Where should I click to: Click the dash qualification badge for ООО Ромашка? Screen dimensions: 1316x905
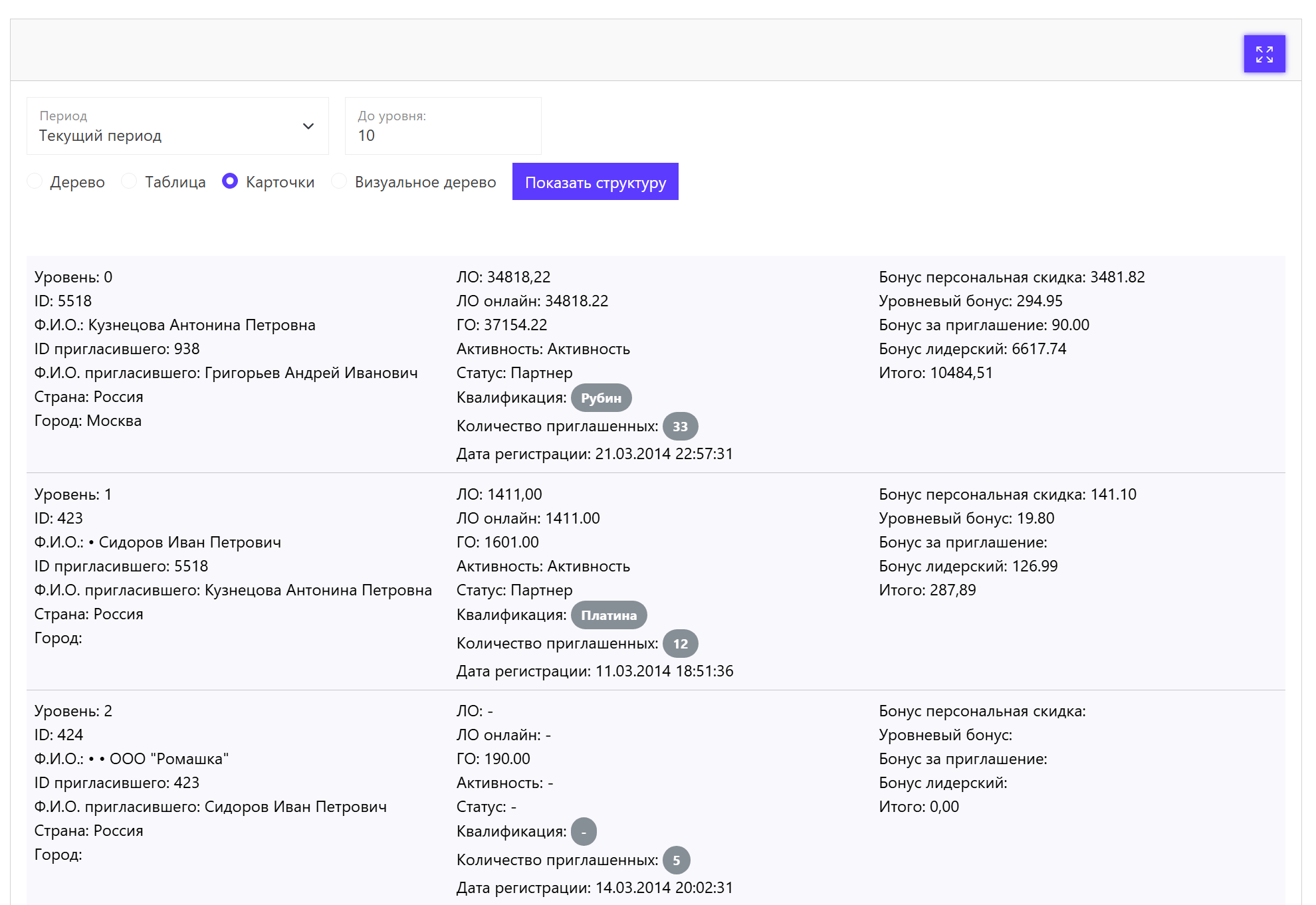[584, 832]
